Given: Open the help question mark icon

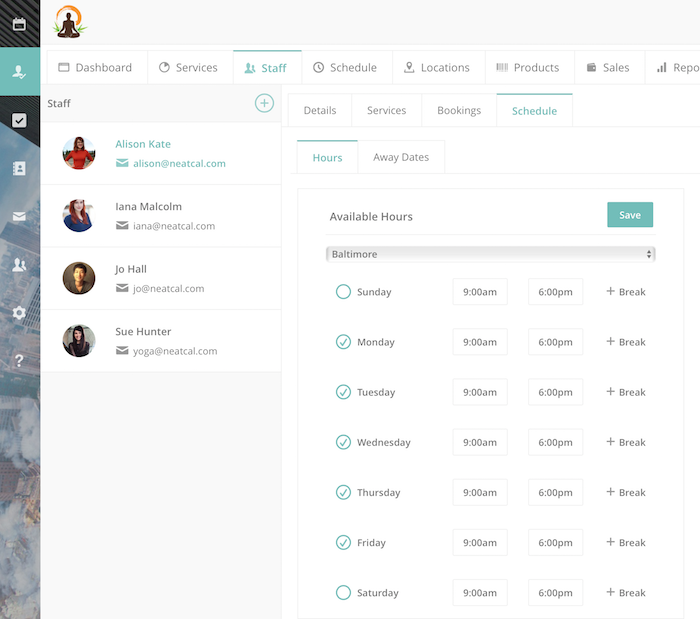Looking at the screenshot, I should [x=19, y=360].
